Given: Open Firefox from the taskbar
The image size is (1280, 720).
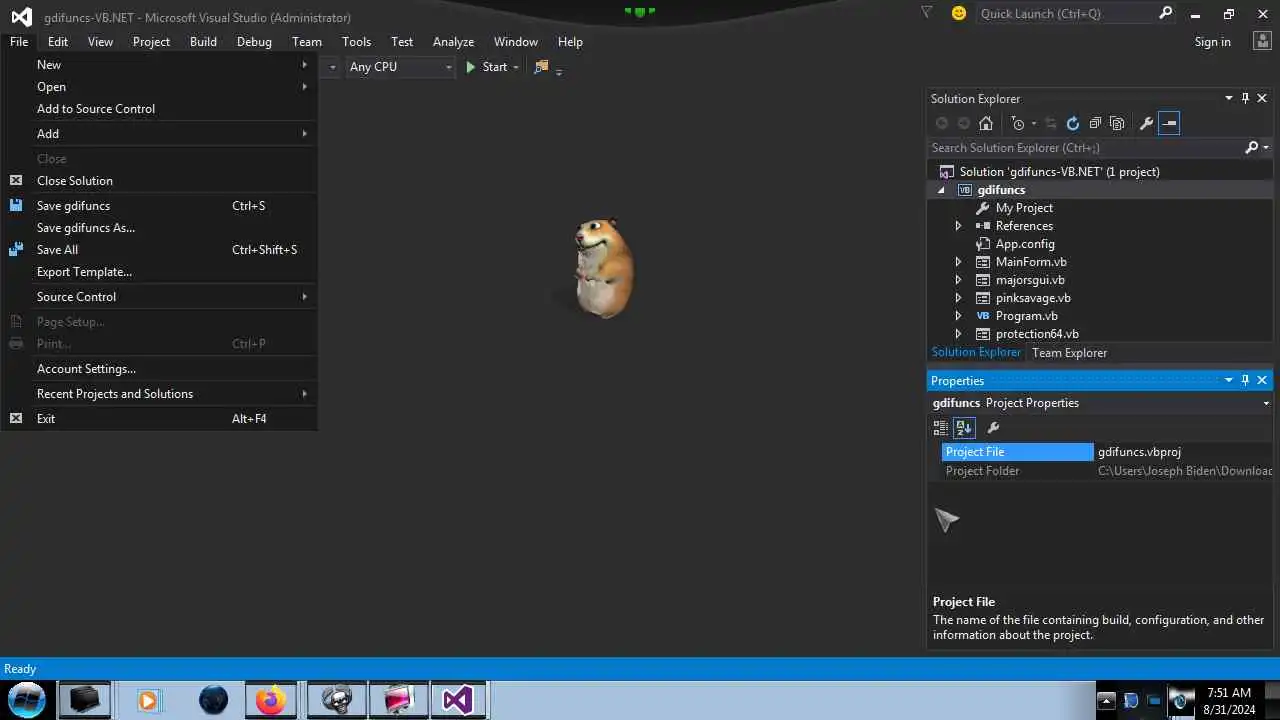Looking at the screenshot, I should (270, 700).
